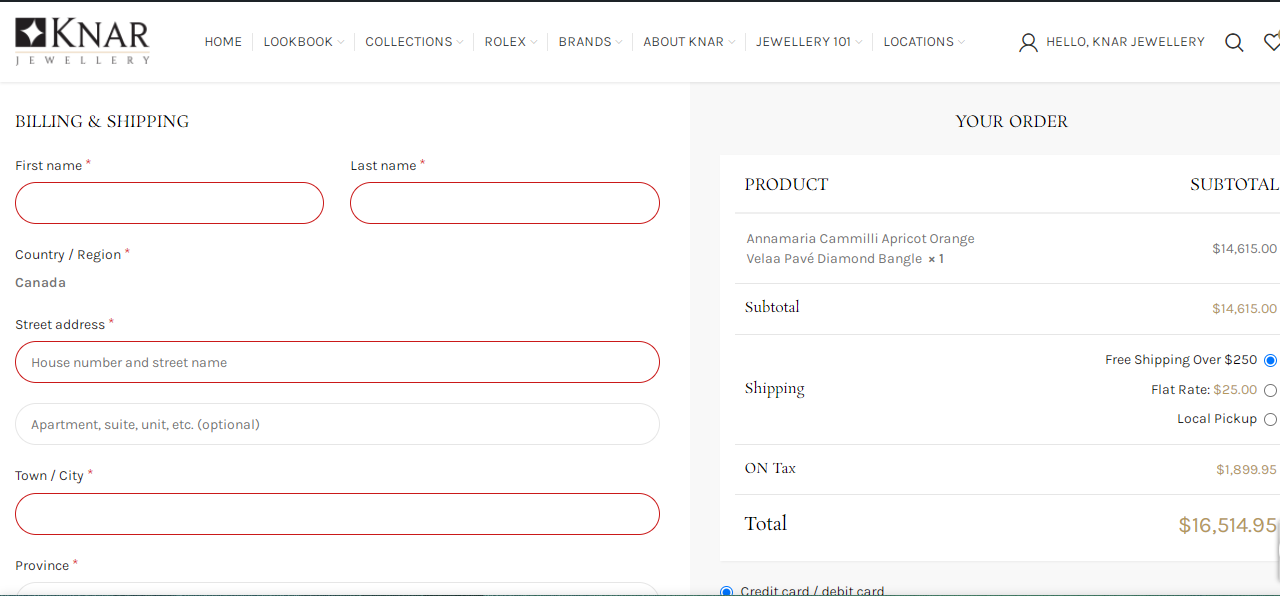Click the Annamaria Cammilli bangle product name
The height and width of the screenshot is (596, 1280).
[x=860, y=249]
